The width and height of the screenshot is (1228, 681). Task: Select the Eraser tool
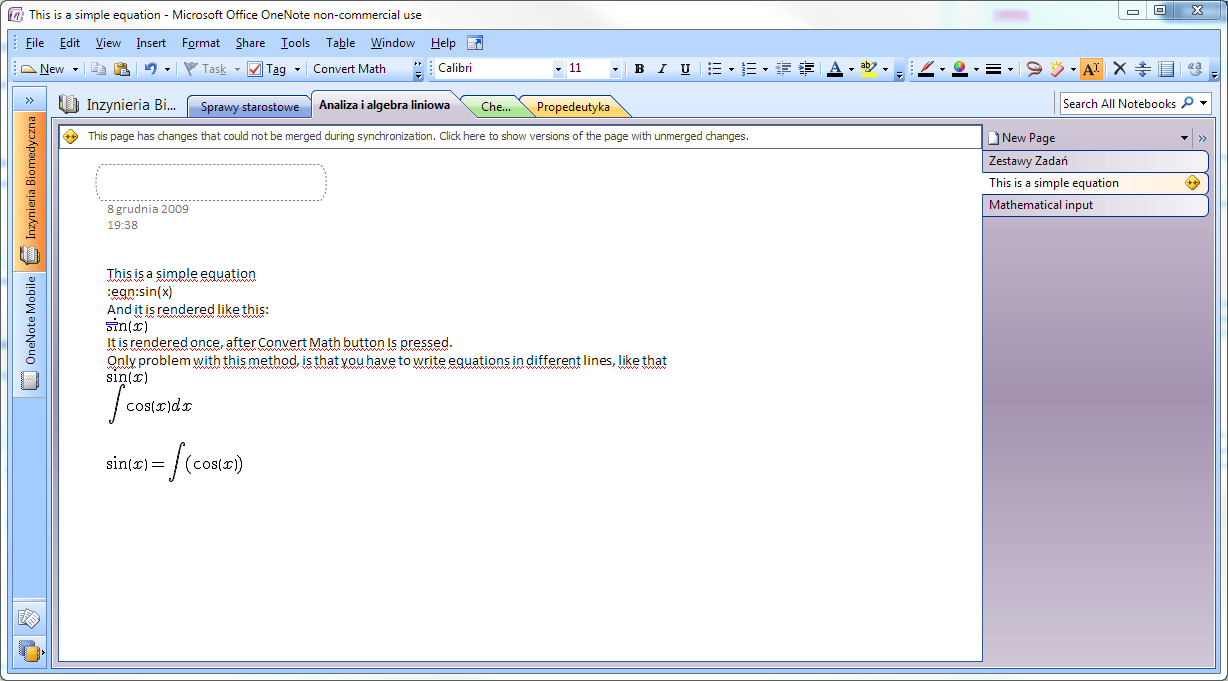point(1058,69)
